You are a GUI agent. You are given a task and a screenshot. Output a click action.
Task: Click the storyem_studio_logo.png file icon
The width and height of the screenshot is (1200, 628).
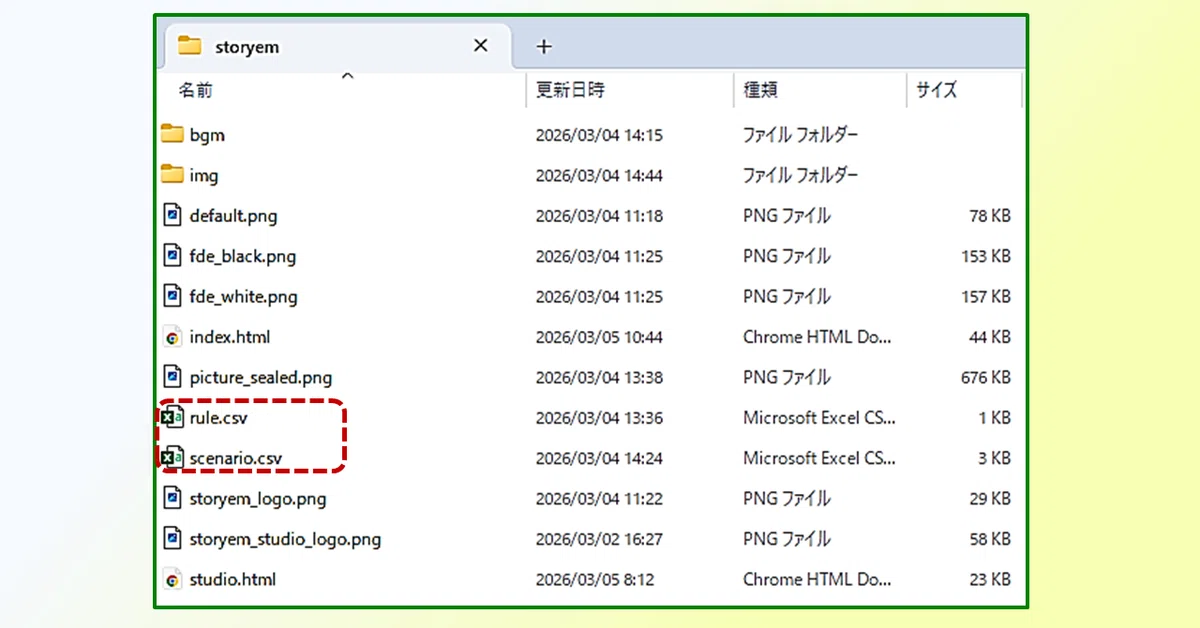(x=172, y=539)
